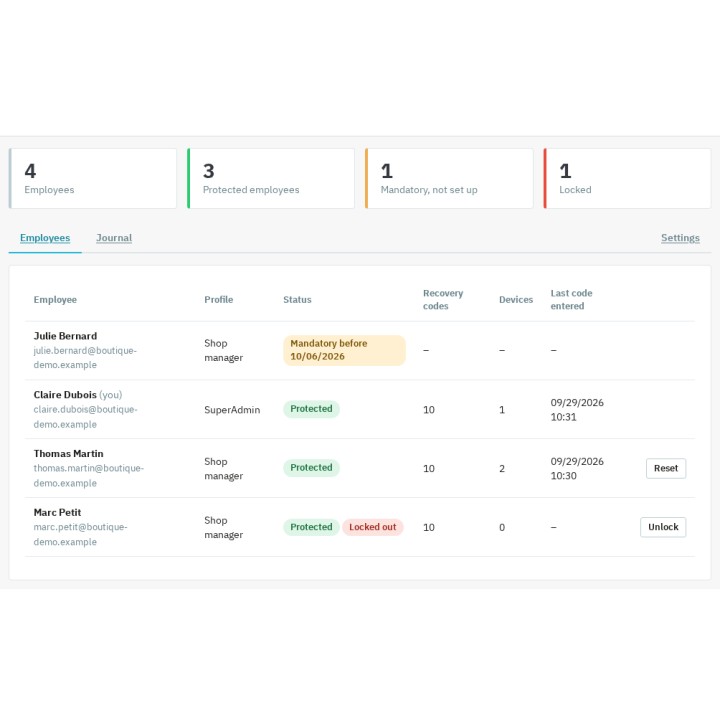Click the 4 Employees summary card
Screen dimensions: 720x720
(93, 178)
